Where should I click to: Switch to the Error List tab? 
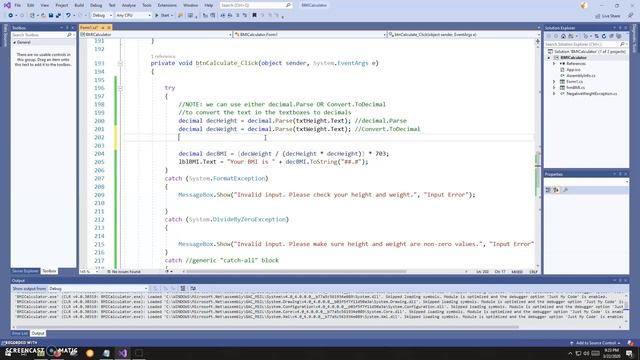pos(20,333)
